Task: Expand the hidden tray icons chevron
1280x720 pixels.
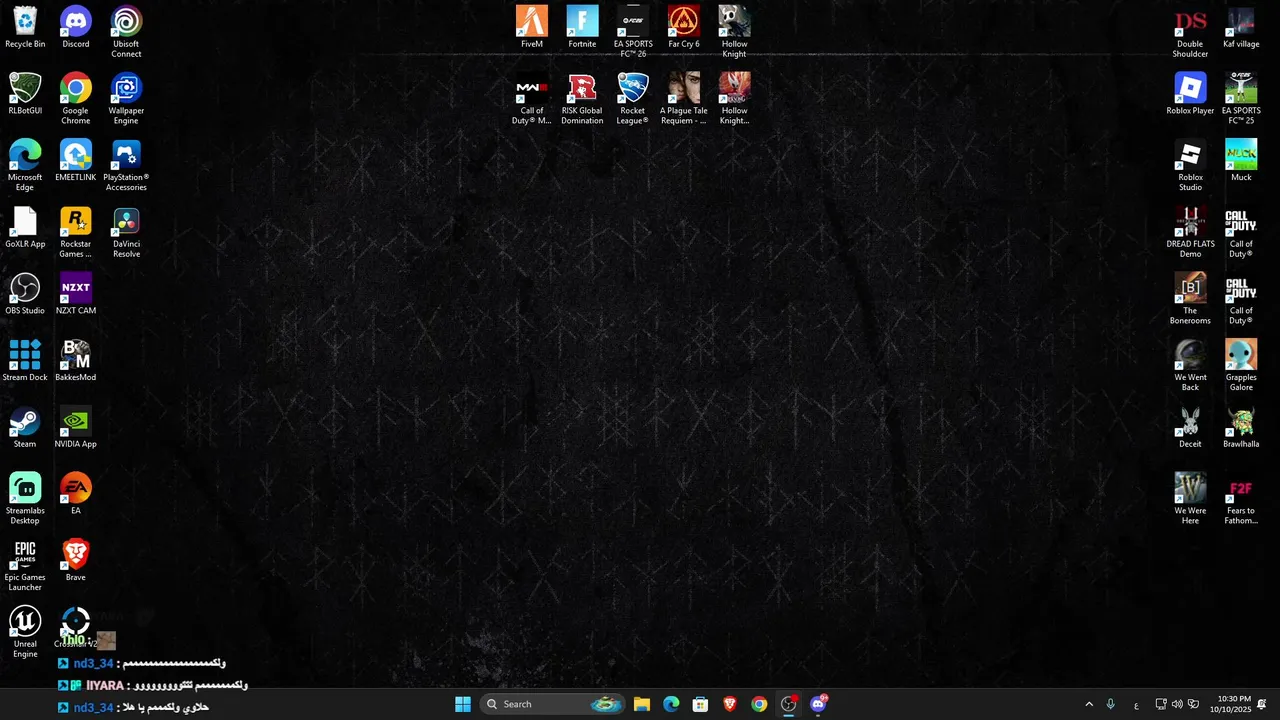Action: [1089, 704]
